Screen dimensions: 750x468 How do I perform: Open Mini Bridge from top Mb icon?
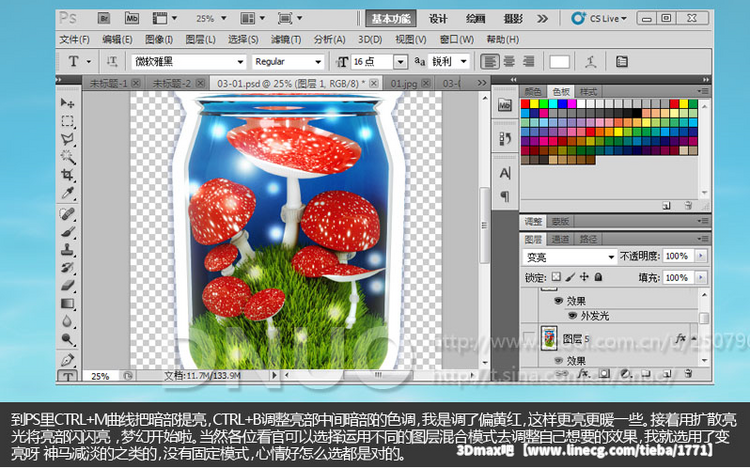pyautogui.click(x=132, y=19)
